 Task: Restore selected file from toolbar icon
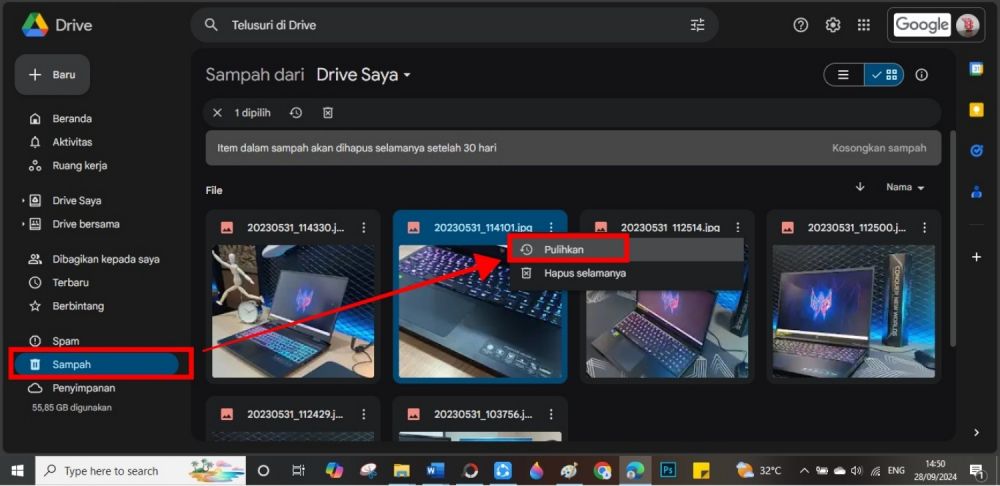tap(295, 113)
